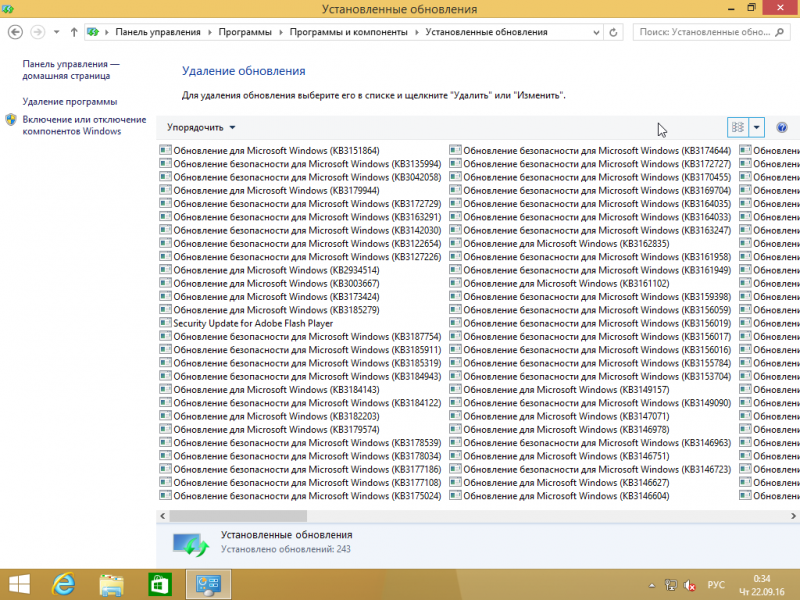Click the search magnifier icon
Viewport: 800px width, 600px height.
pos(779,32)
